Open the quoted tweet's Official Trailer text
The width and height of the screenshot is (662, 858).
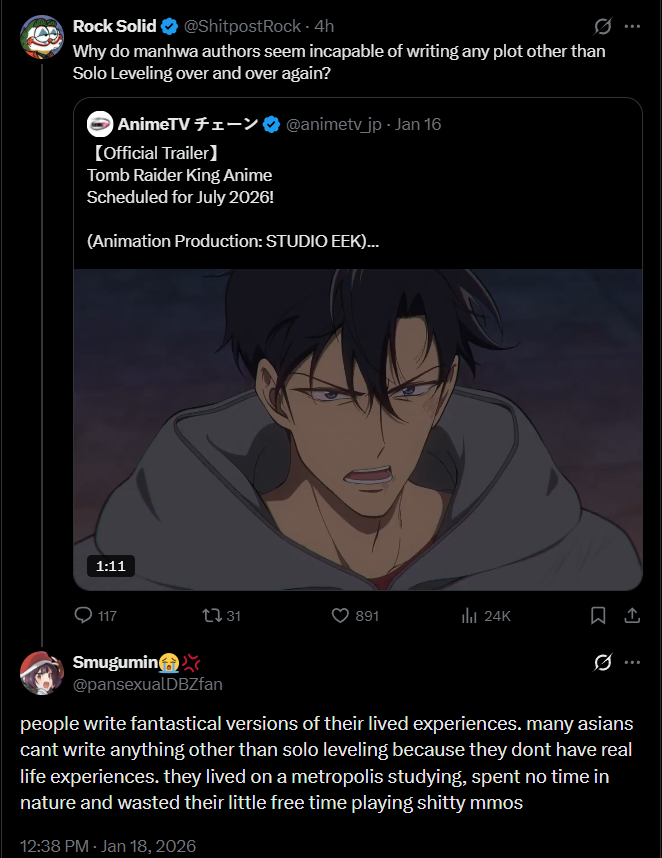click(x=154, y=153)
